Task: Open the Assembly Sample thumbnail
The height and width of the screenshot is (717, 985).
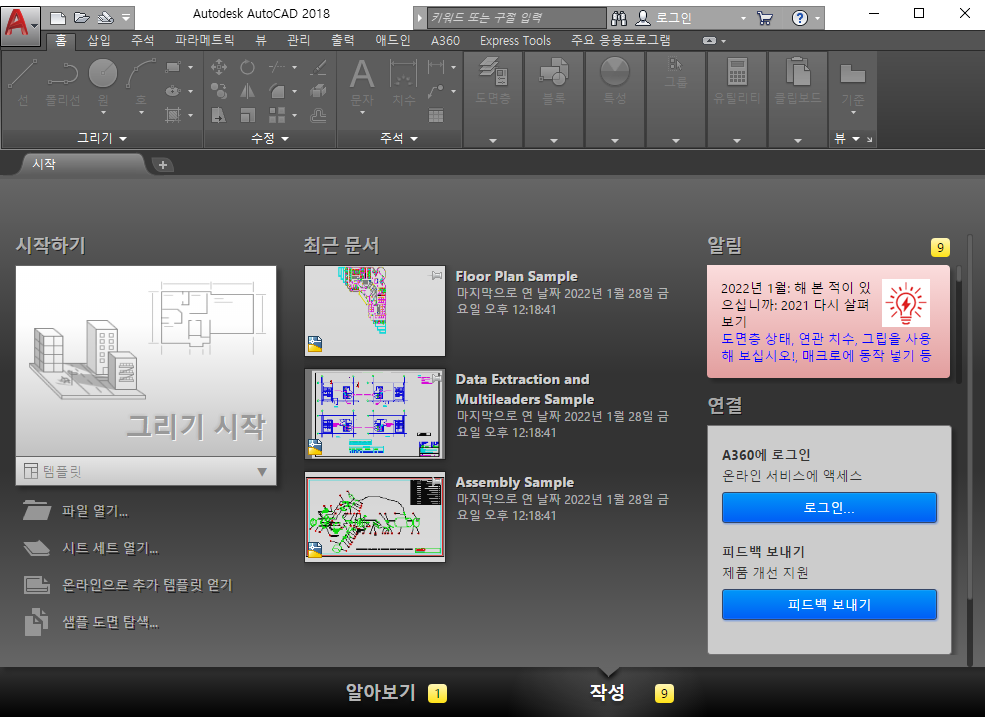Action: 375,517
